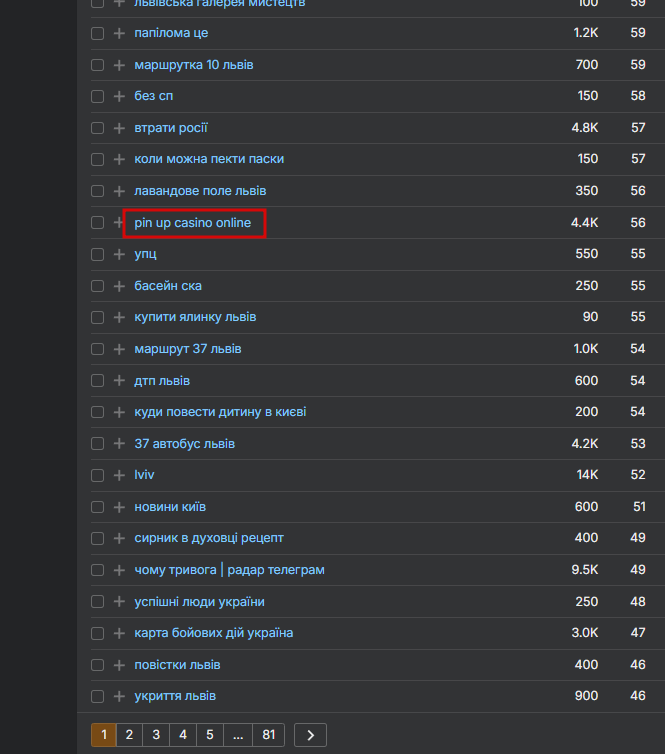Click value 53 in 37 автобус львів row

[x=638, y=444]
